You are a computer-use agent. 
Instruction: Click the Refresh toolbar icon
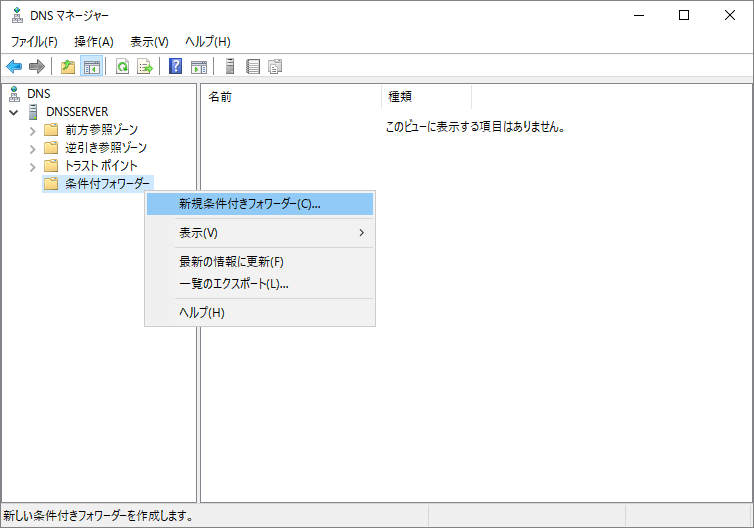122,67
